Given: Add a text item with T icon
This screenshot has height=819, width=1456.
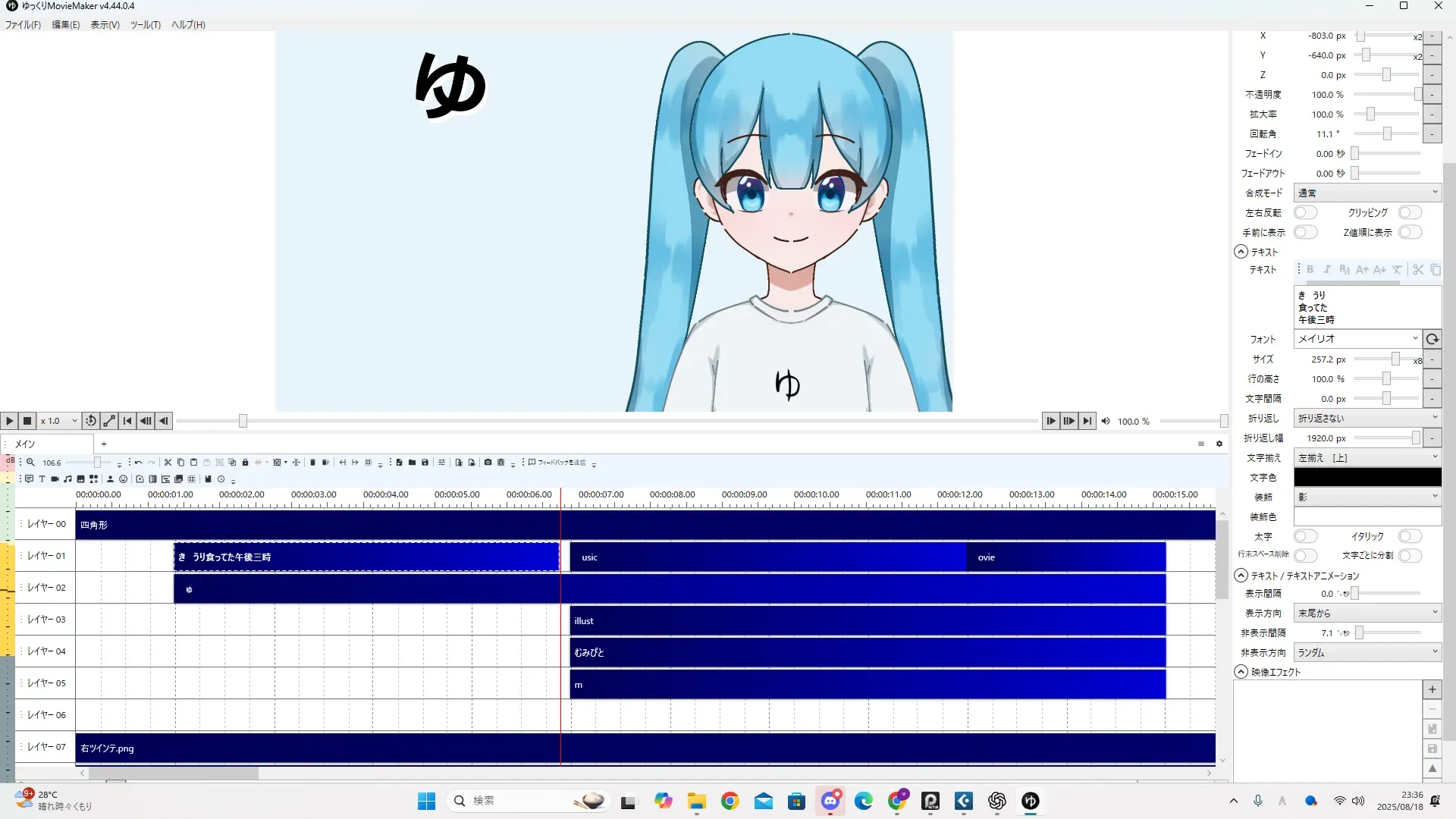Looking at the screenshot, I should point(42,479).
